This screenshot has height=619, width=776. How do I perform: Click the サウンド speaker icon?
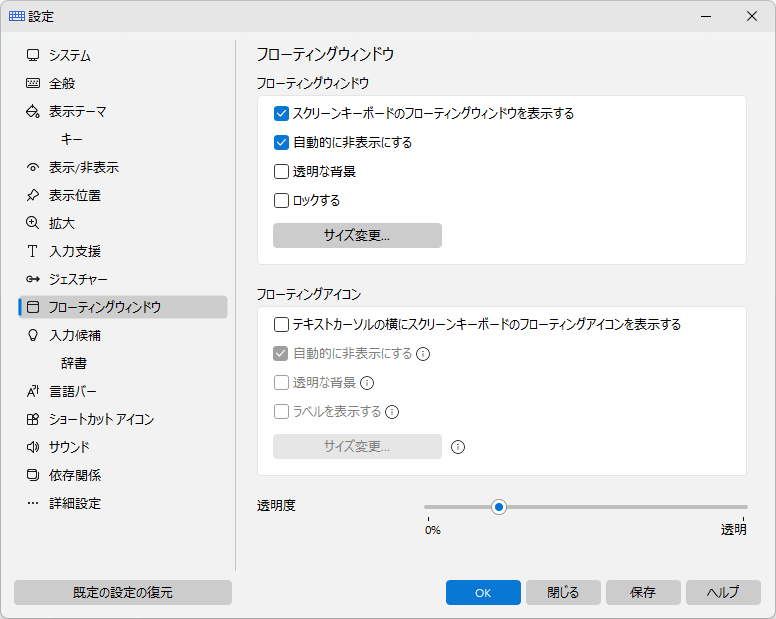coord(33,447)
